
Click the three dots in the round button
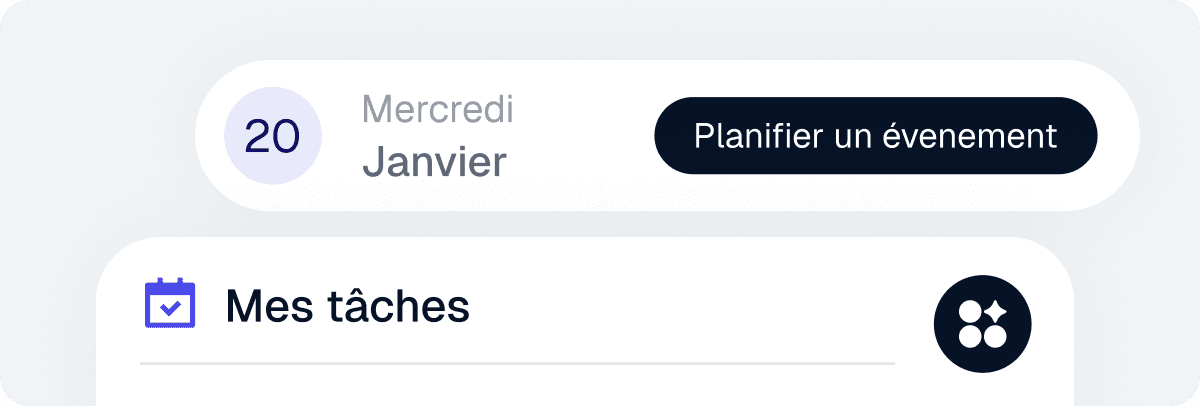(970, 335)
